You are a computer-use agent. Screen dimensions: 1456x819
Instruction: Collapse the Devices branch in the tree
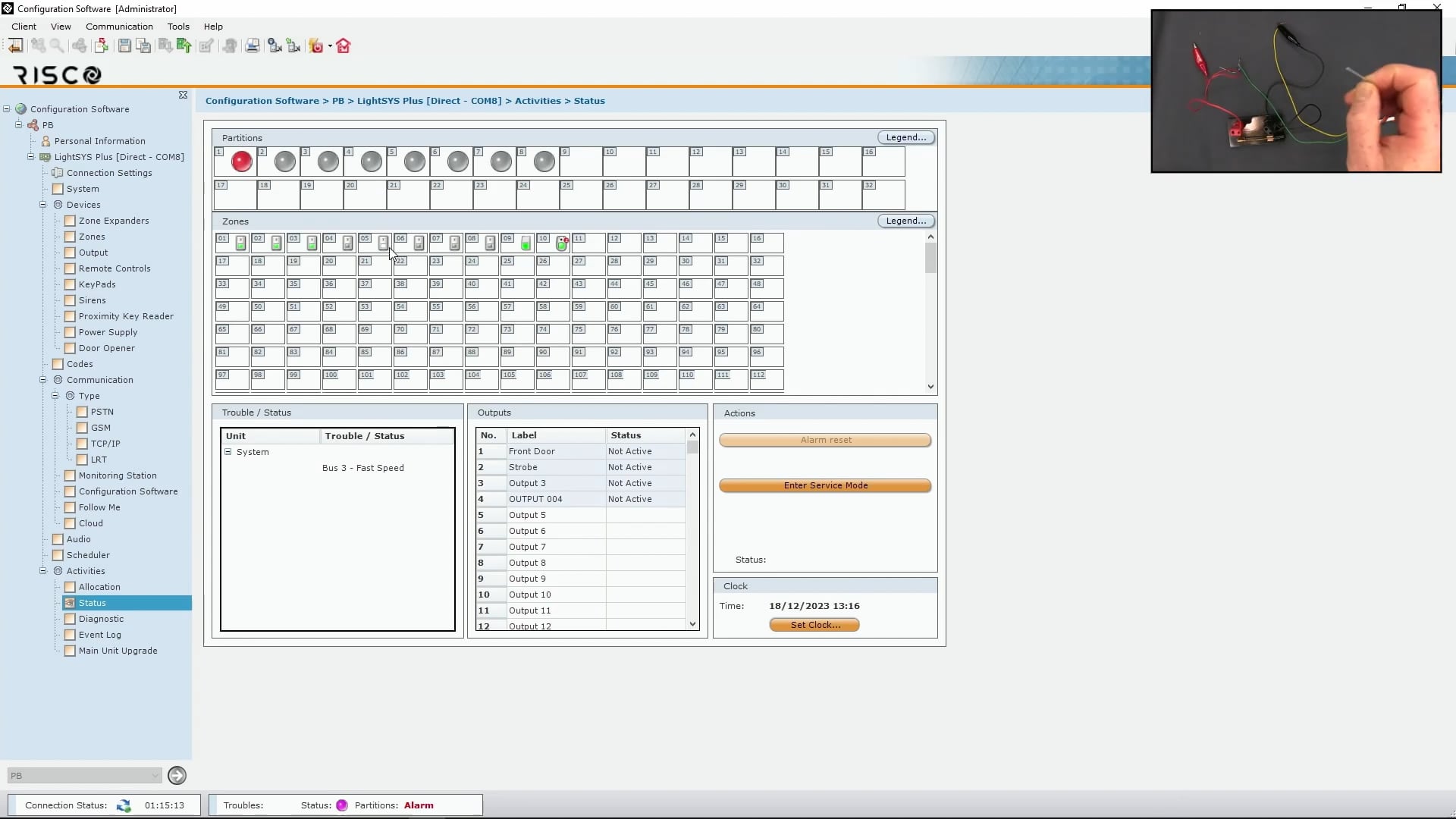coord(42,204)
